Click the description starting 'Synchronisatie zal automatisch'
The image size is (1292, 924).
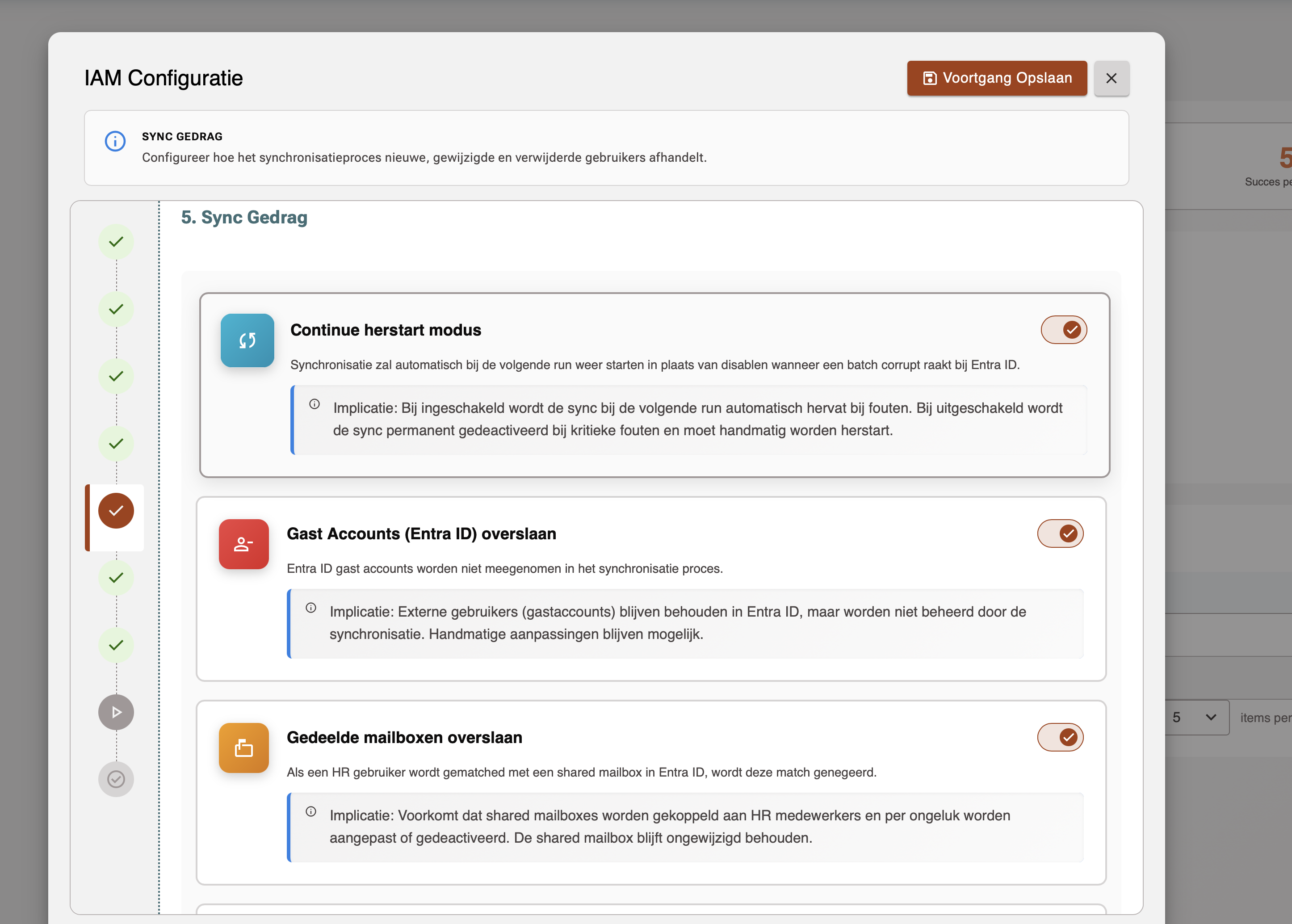(655, 365)
